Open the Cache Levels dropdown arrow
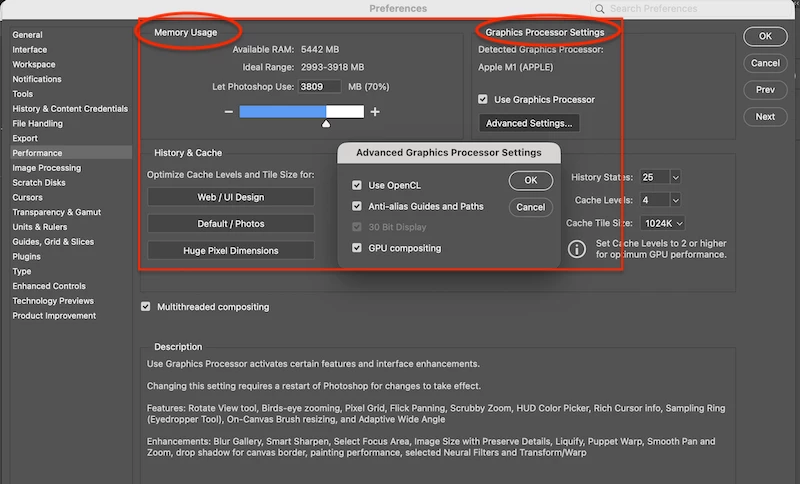Viewport: 800px width, 484px height. pos(676,200)
